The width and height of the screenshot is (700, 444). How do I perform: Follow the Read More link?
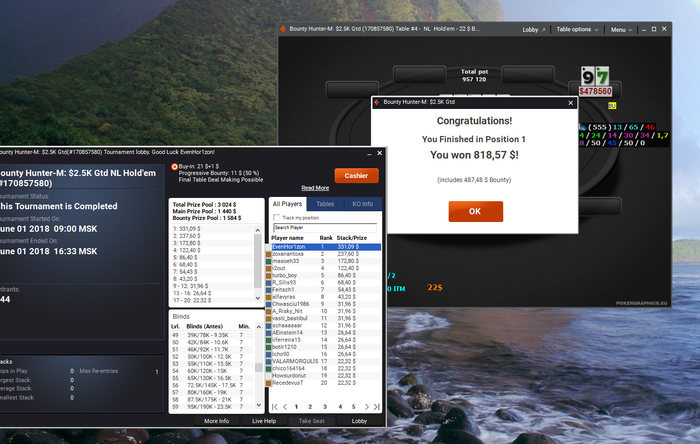click(315, 188)
